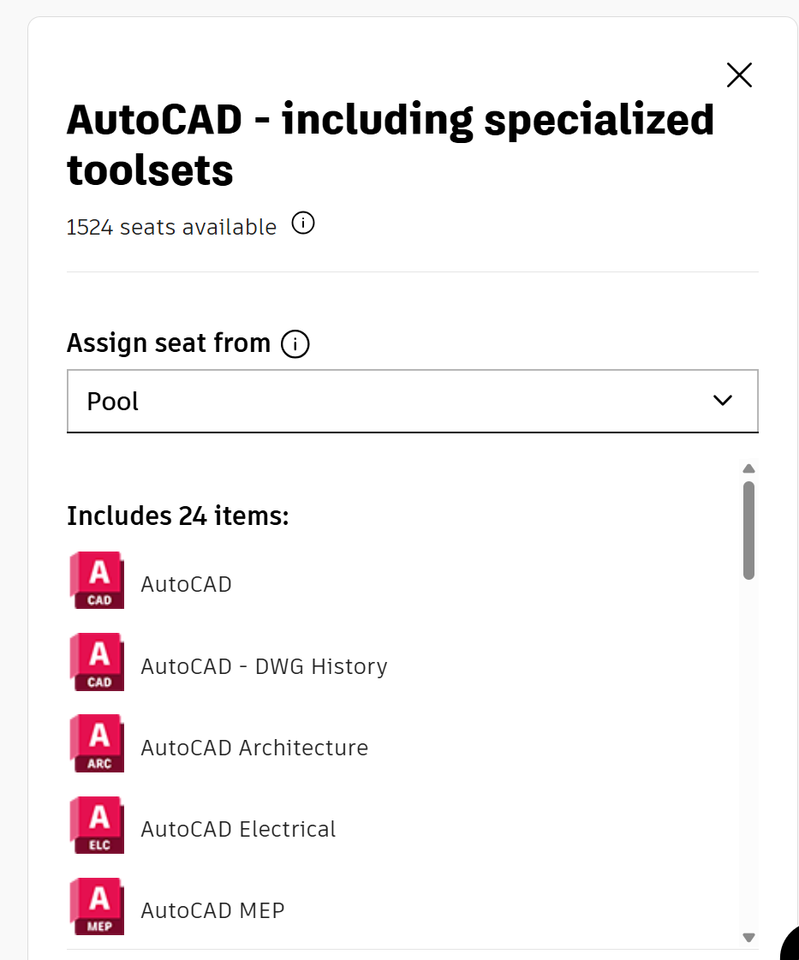Click the items list scrollbar thumb
This screenshot has height=960, width=799.
[748, 530]
